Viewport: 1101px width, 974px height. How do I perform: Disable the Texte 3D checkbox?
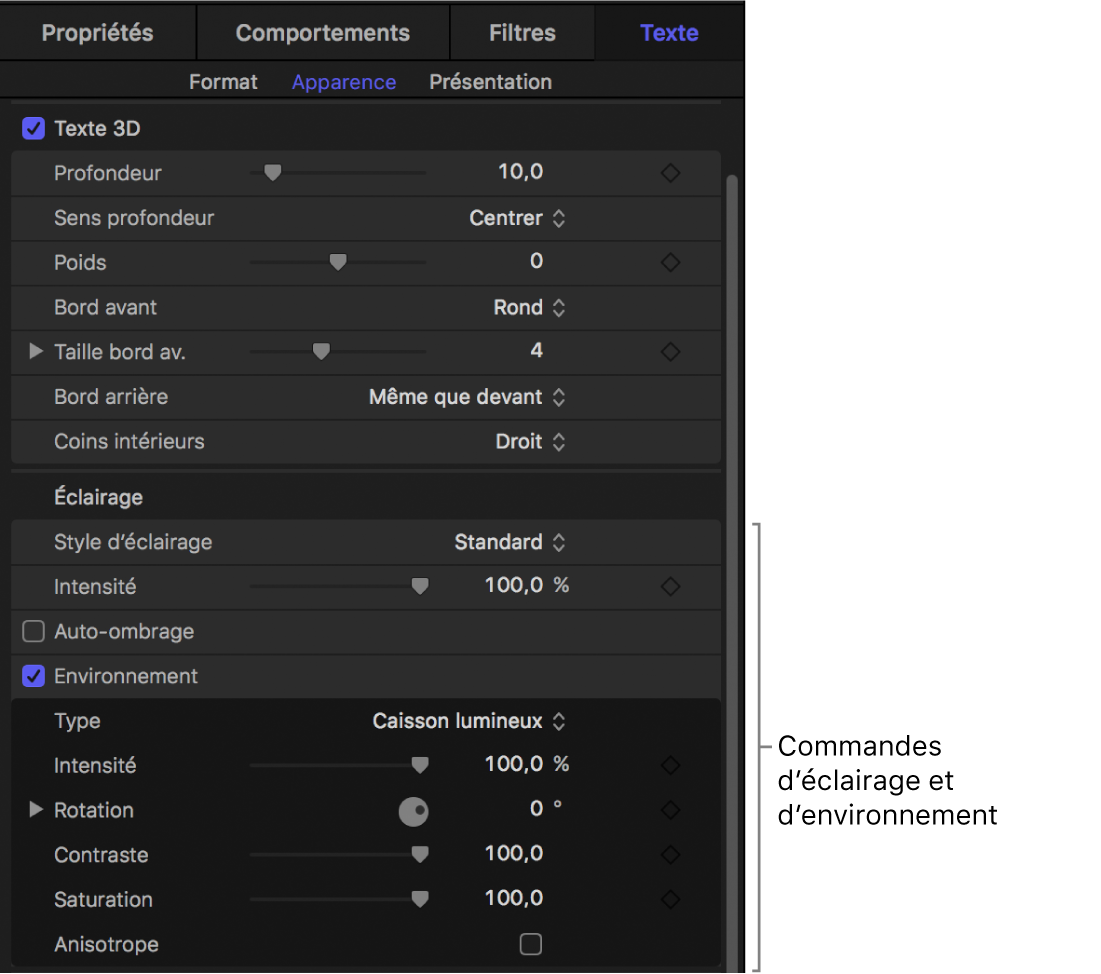[34, 129]
